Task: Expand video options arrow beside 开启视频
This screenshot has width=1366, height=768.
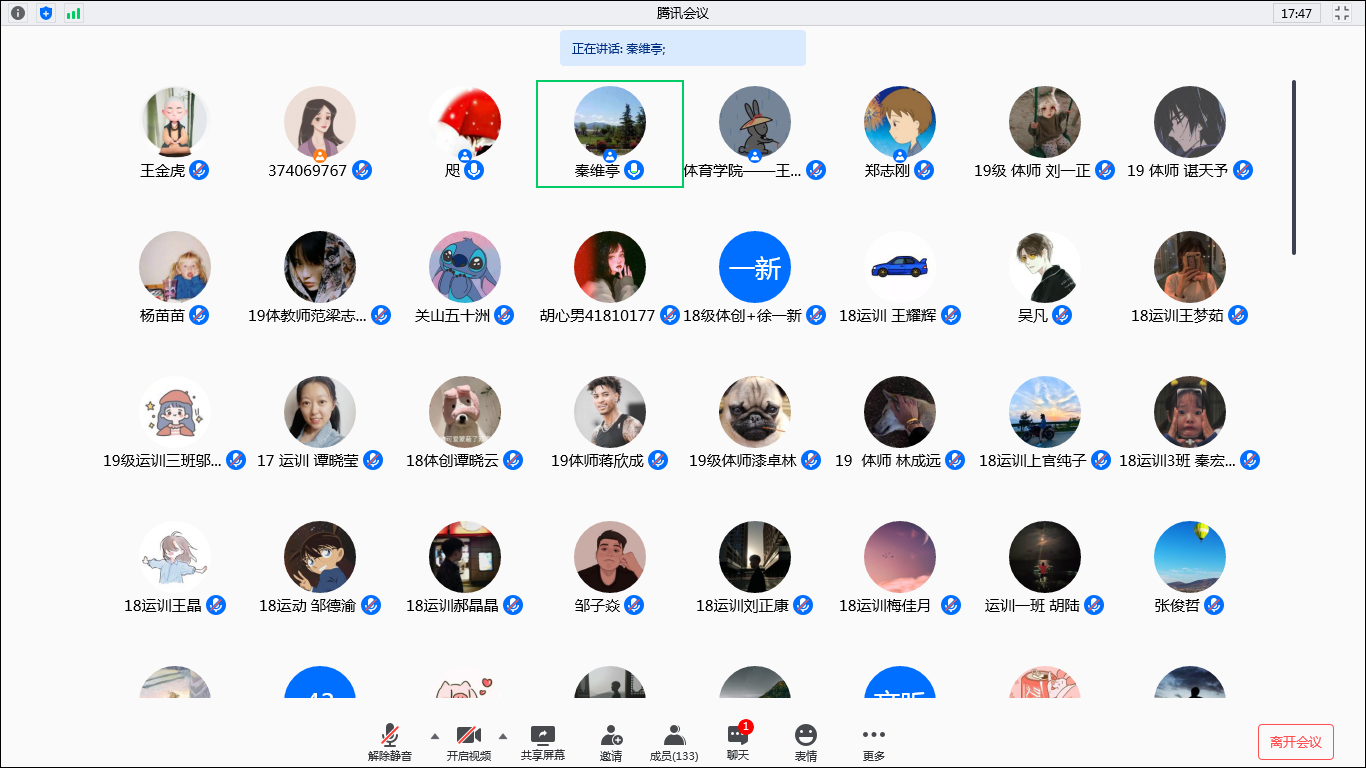Action: [502, 736]
